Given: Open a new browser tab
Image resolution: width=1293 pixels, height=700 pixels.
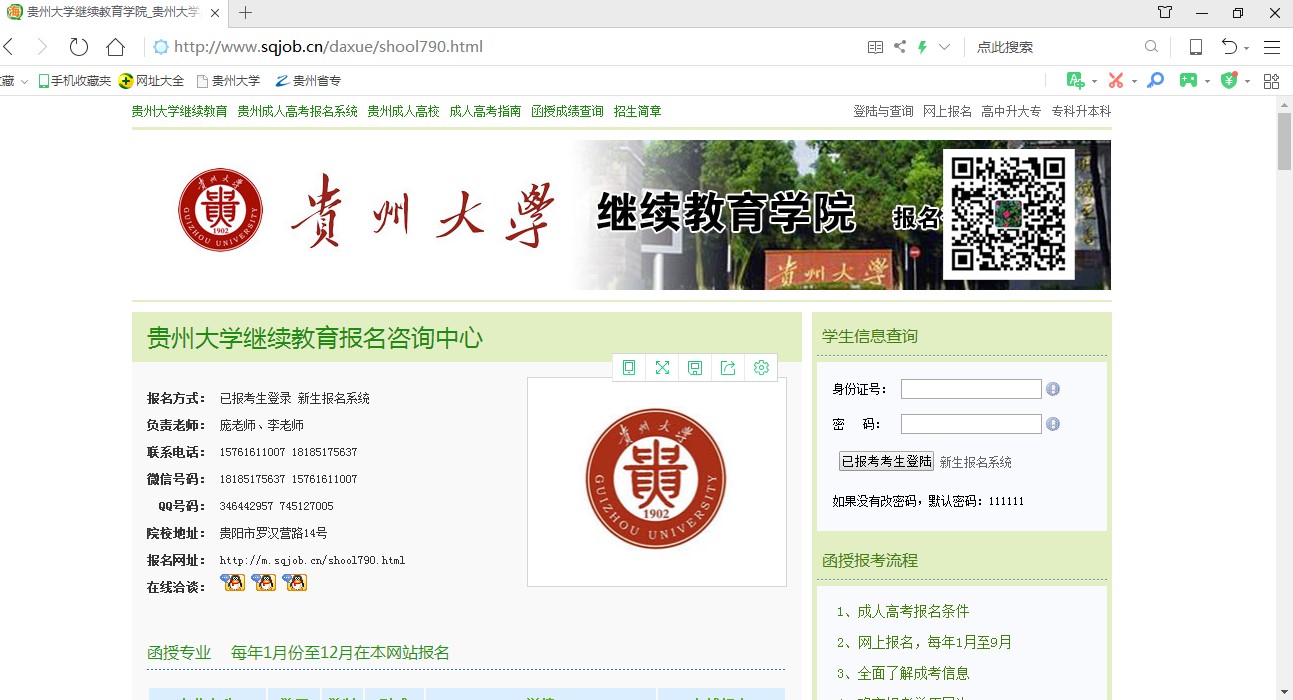Looking at the screenshot, I should coord(245,12).
